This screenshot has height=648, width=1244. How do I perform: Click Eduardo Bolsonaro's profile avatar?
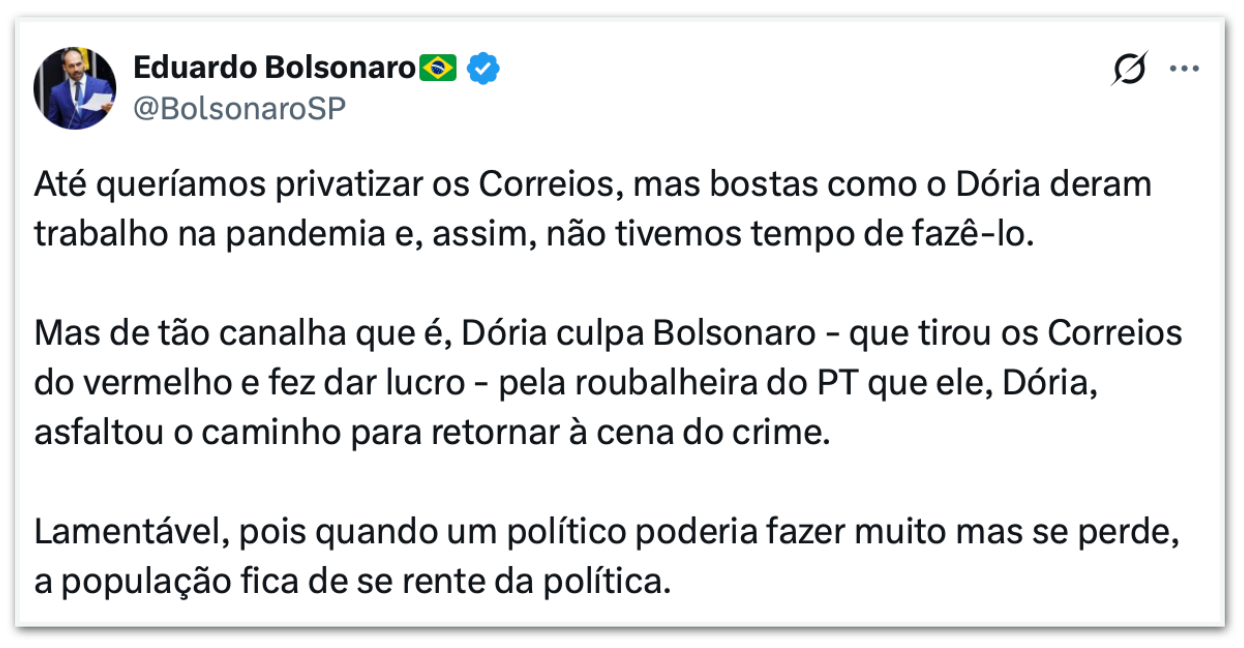(76, 88)
